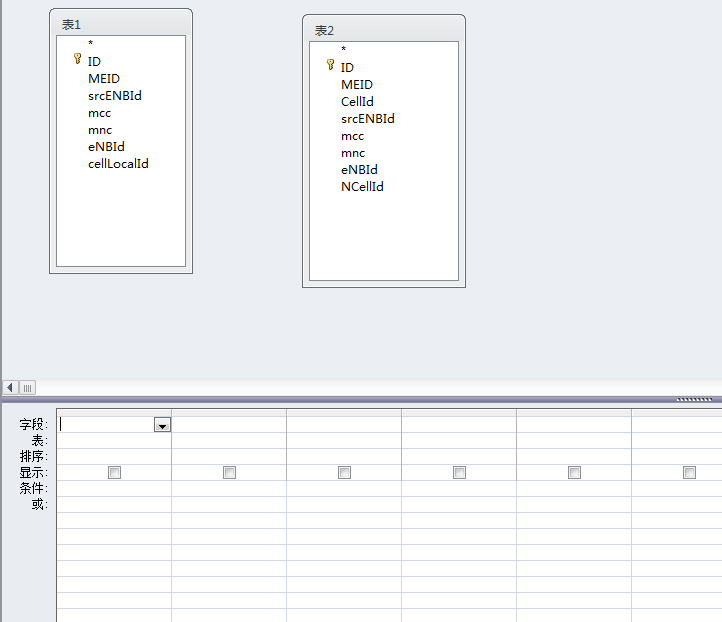Select the ID field in 表2
Screen dimensions: 722x622
(347, 68)
